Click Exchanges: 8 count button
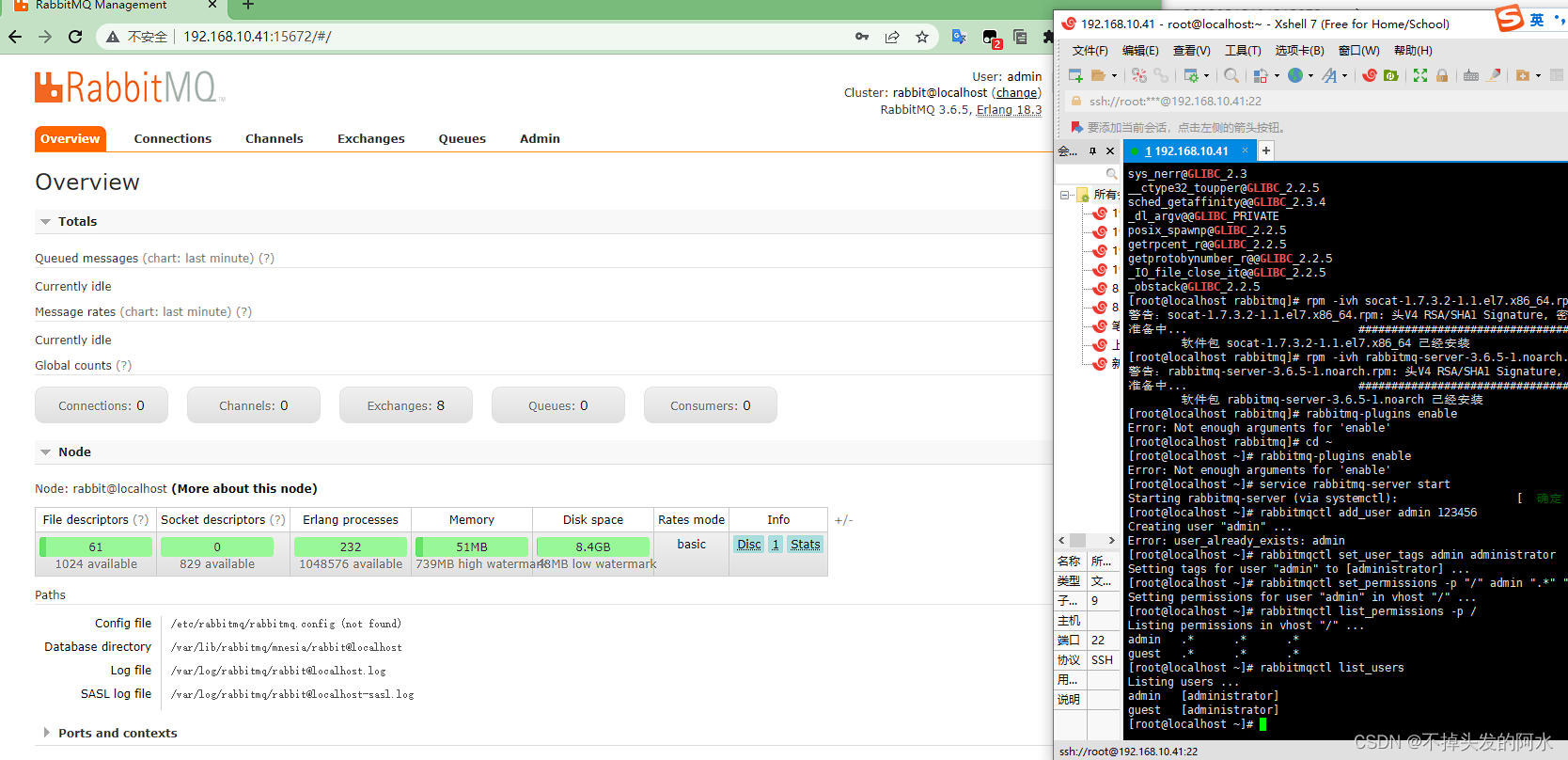The height and width of the screenshot is (760, 1568). pos(406,405)
